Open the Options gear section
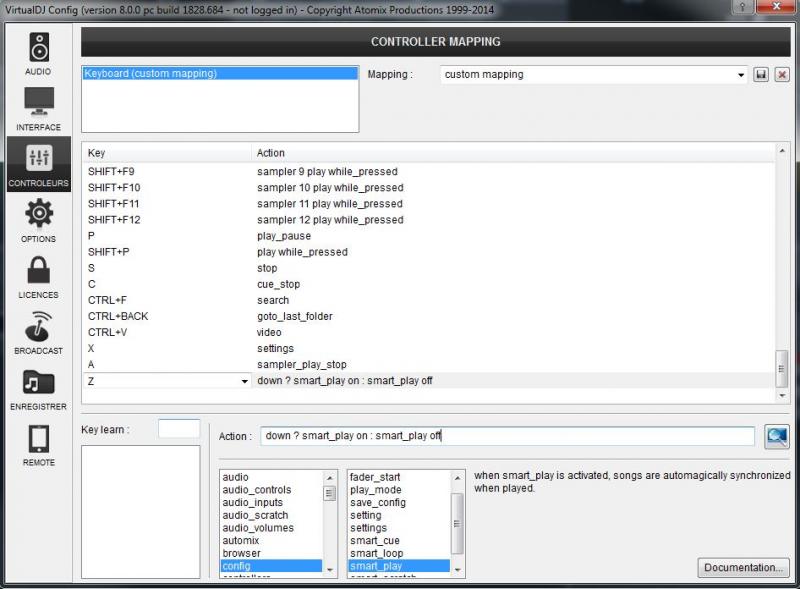Screen dimensions: 800x589 [x=38, y=220]
